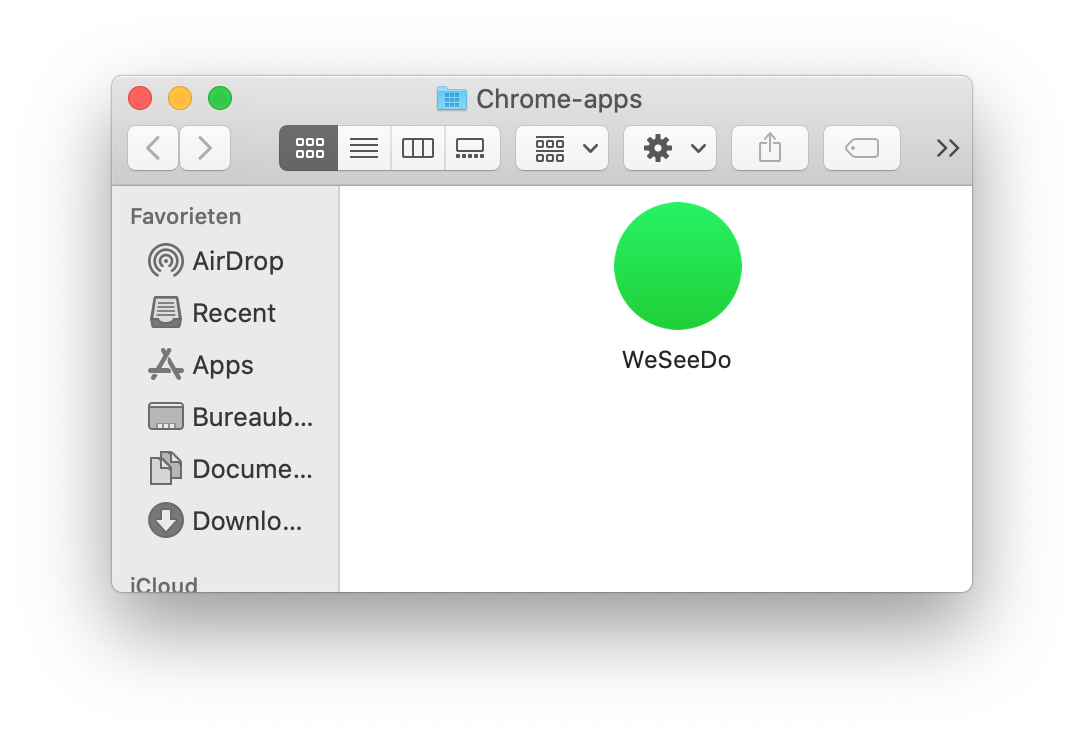Viewport: 1084px width, 740px height.
Task: Click the WeSeeDo file name label
Action: click(x=677, y=360)
